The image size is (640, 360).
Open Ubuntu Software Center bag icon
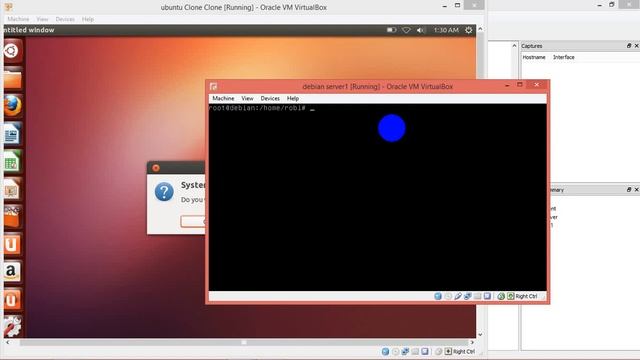coord(12,217)
